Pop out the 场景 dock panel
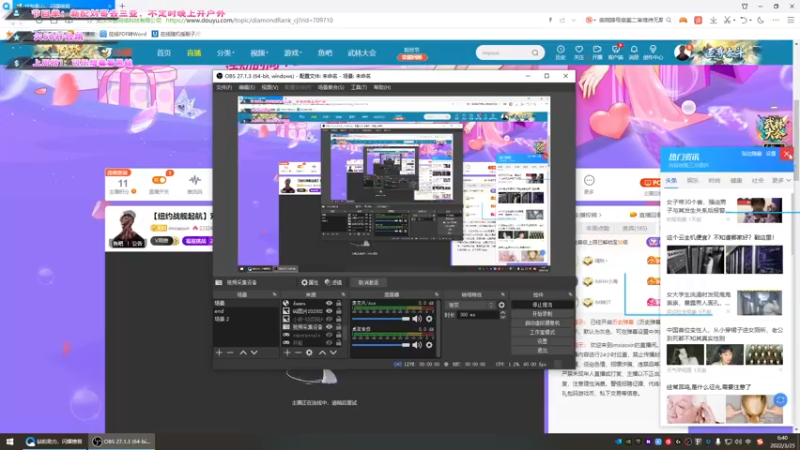 (274, 295)
